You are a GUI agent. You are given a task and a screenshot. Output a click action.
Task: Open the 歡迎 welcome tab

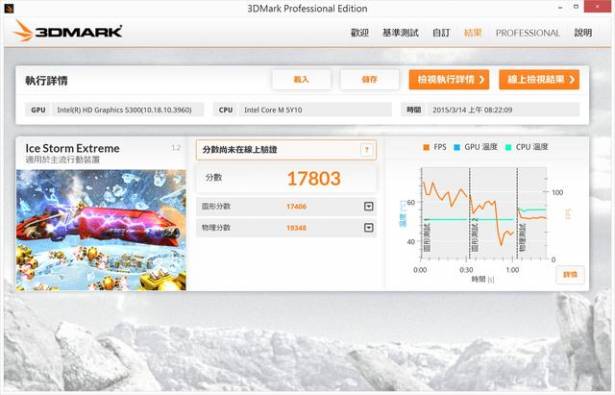[x=359, y=33]
